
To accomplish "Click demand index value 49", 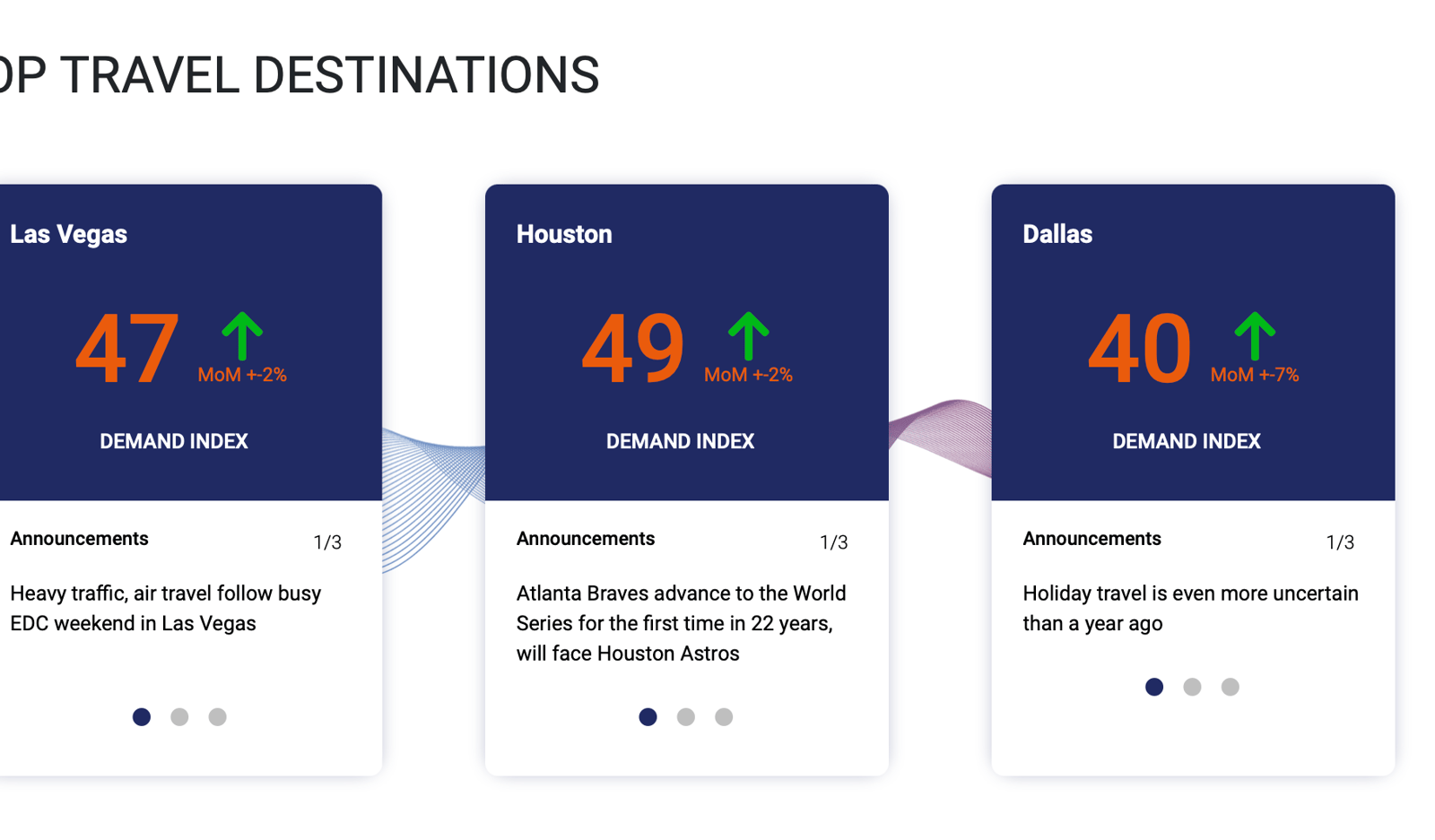I will [x=633, y=349].
